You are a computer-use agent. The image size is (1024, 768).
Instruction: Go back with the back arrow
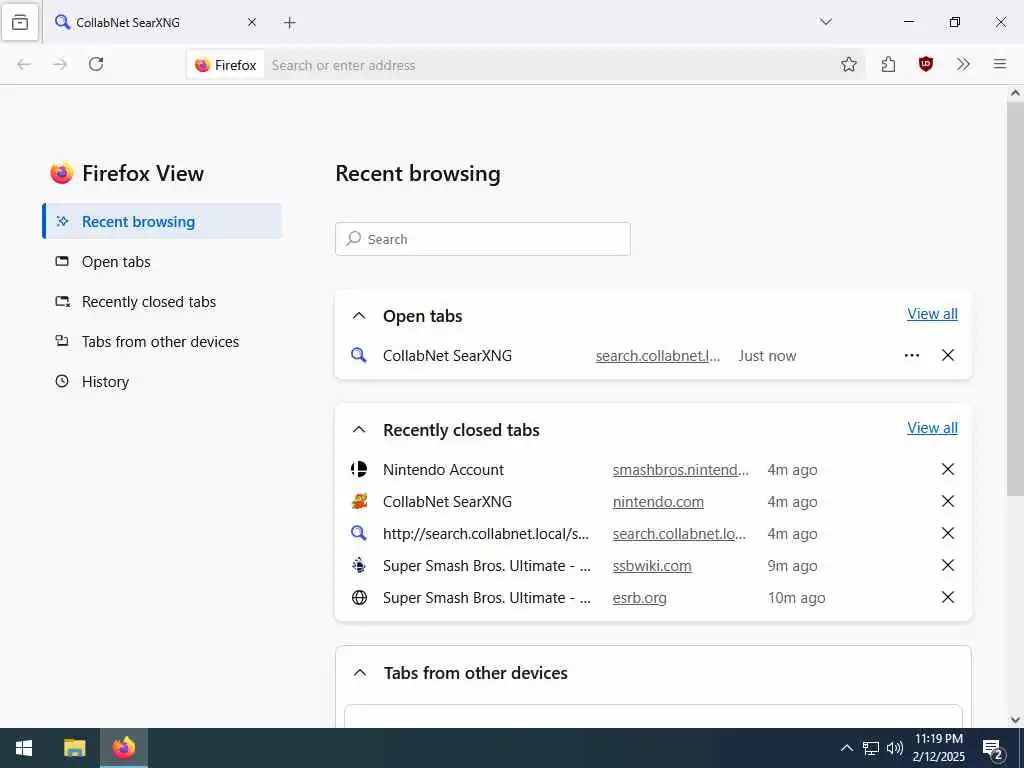[x=24, y=64]
